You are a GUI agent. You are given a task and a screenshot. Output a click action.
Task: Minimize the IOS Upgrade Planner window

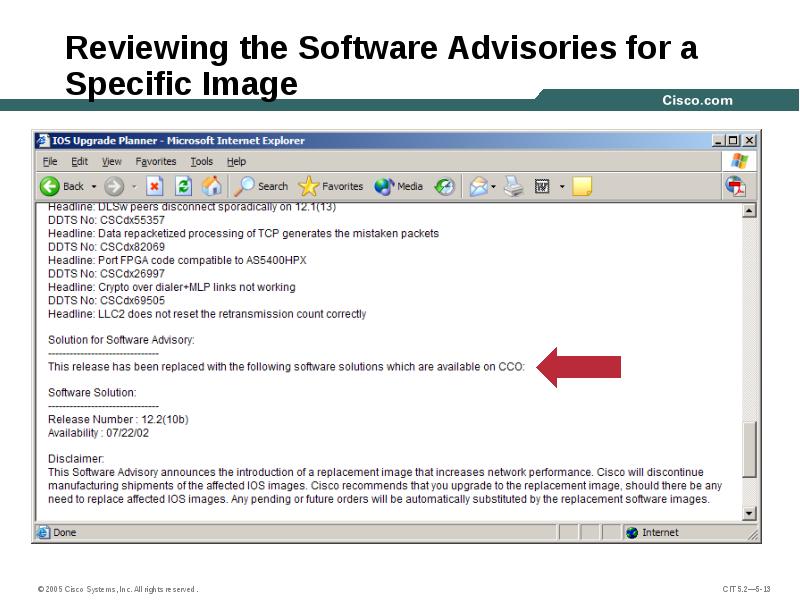click(x=718, y=140)
